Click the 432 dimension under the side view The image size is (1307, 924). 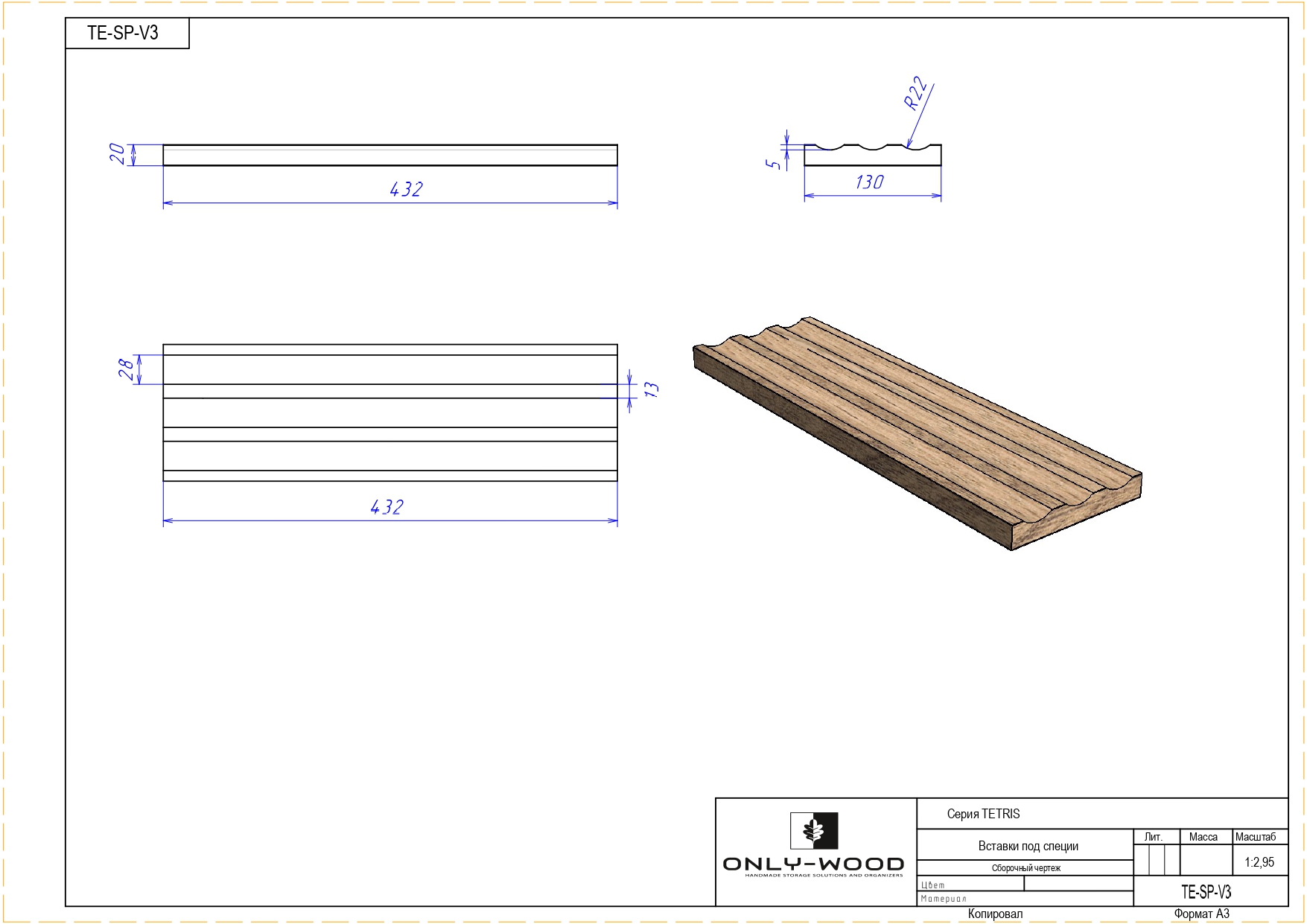click(406, 190)
